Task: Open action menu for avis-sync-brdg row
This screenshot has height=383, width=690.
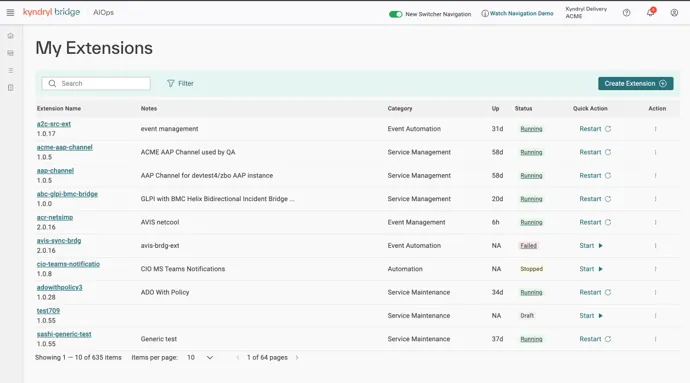Action: (x=655, y=246)
